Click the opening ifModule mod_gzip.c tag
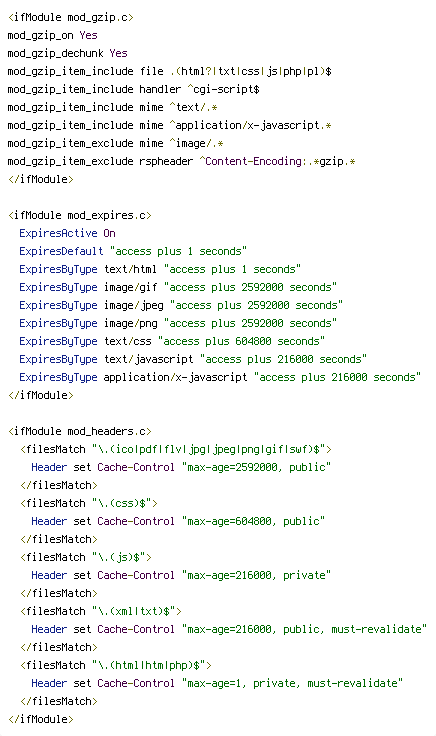 pos(71,17)
